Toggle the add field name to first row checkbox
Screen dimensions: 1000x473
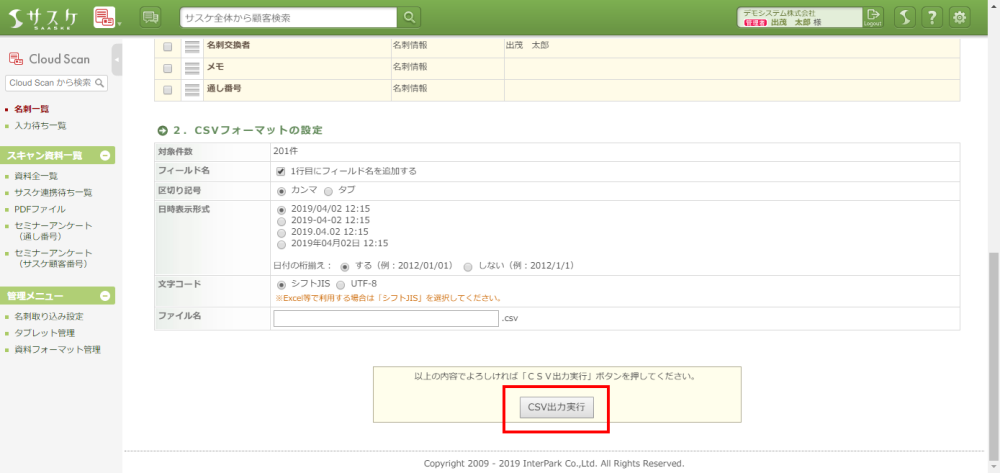(281, 171)
